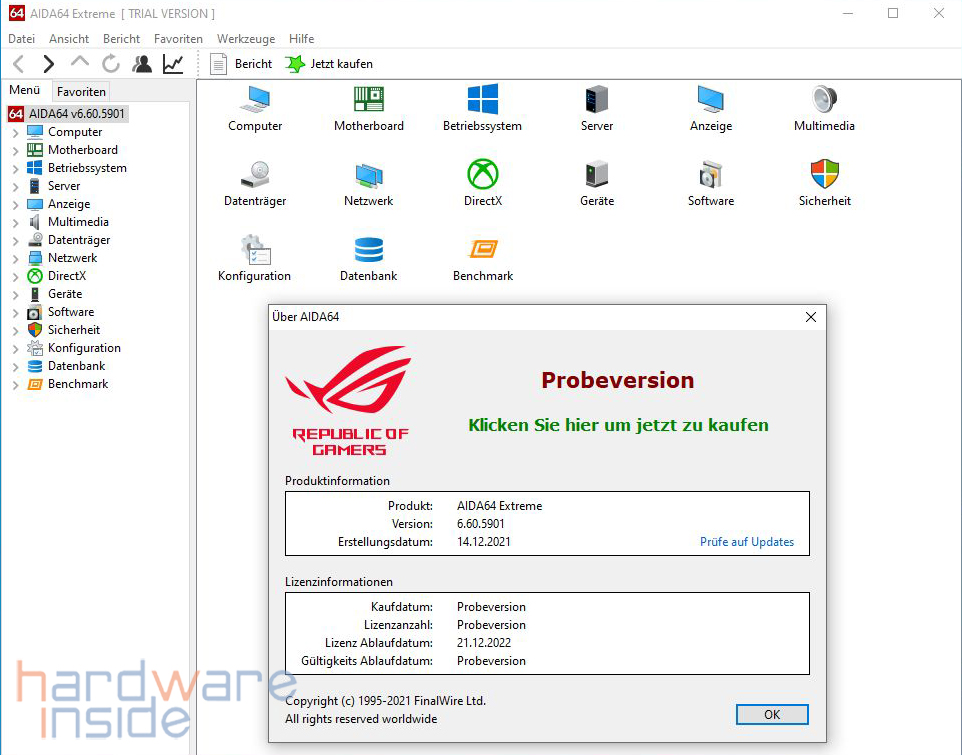Open the Datei menu

tap(21, 39)
